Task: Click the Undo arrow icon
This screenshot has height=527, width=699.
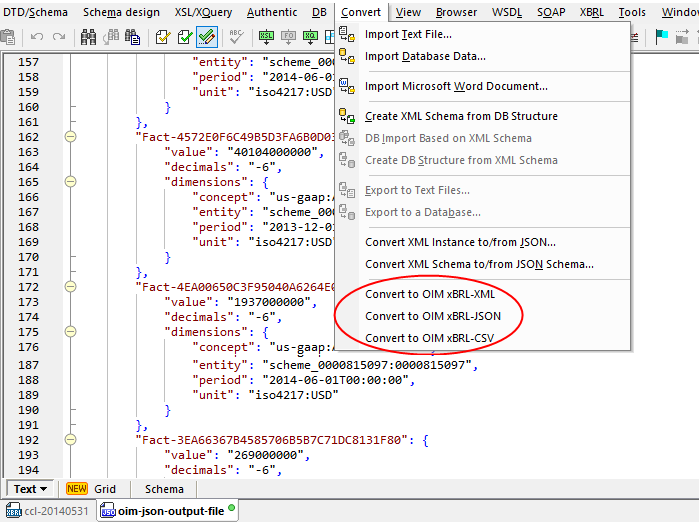Action: coord(36,37)
